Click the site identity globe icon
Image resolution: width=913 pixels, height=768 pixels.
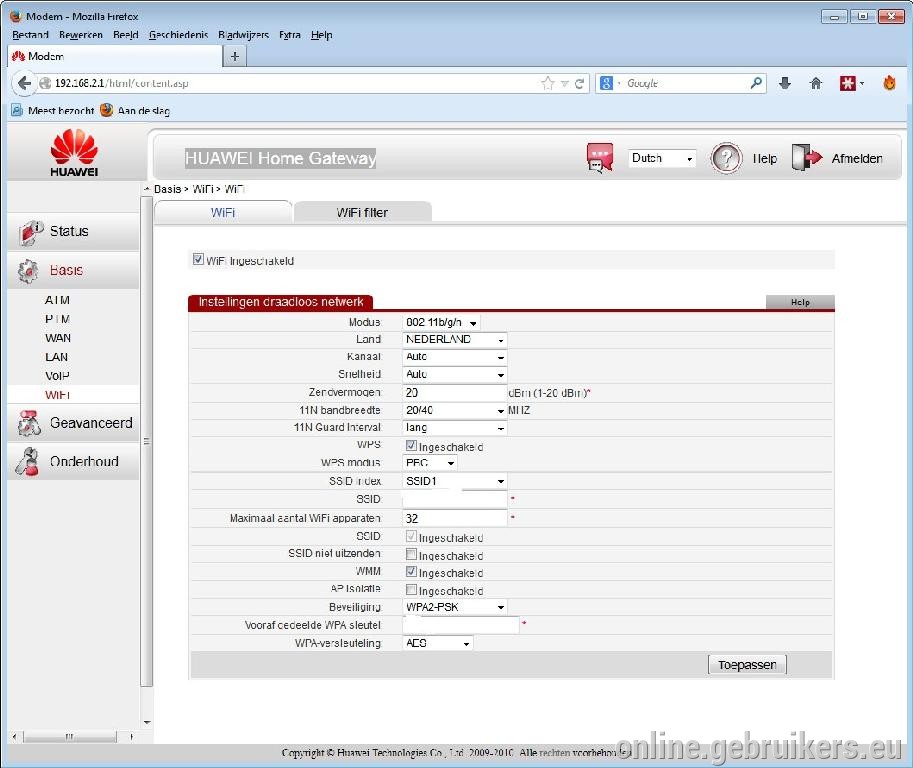45,83
